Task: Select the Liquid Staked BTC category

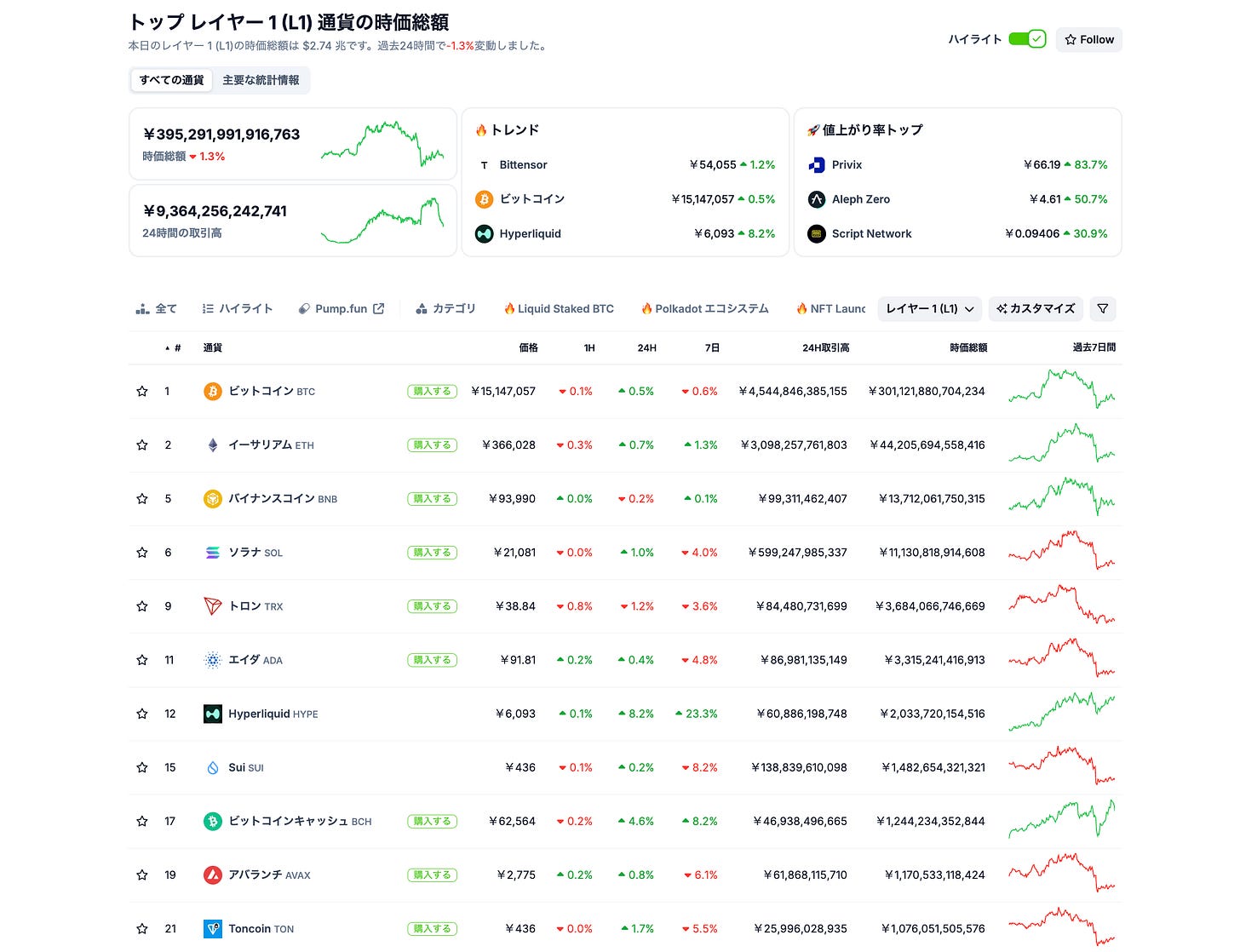Action: [x=559, y=308]
